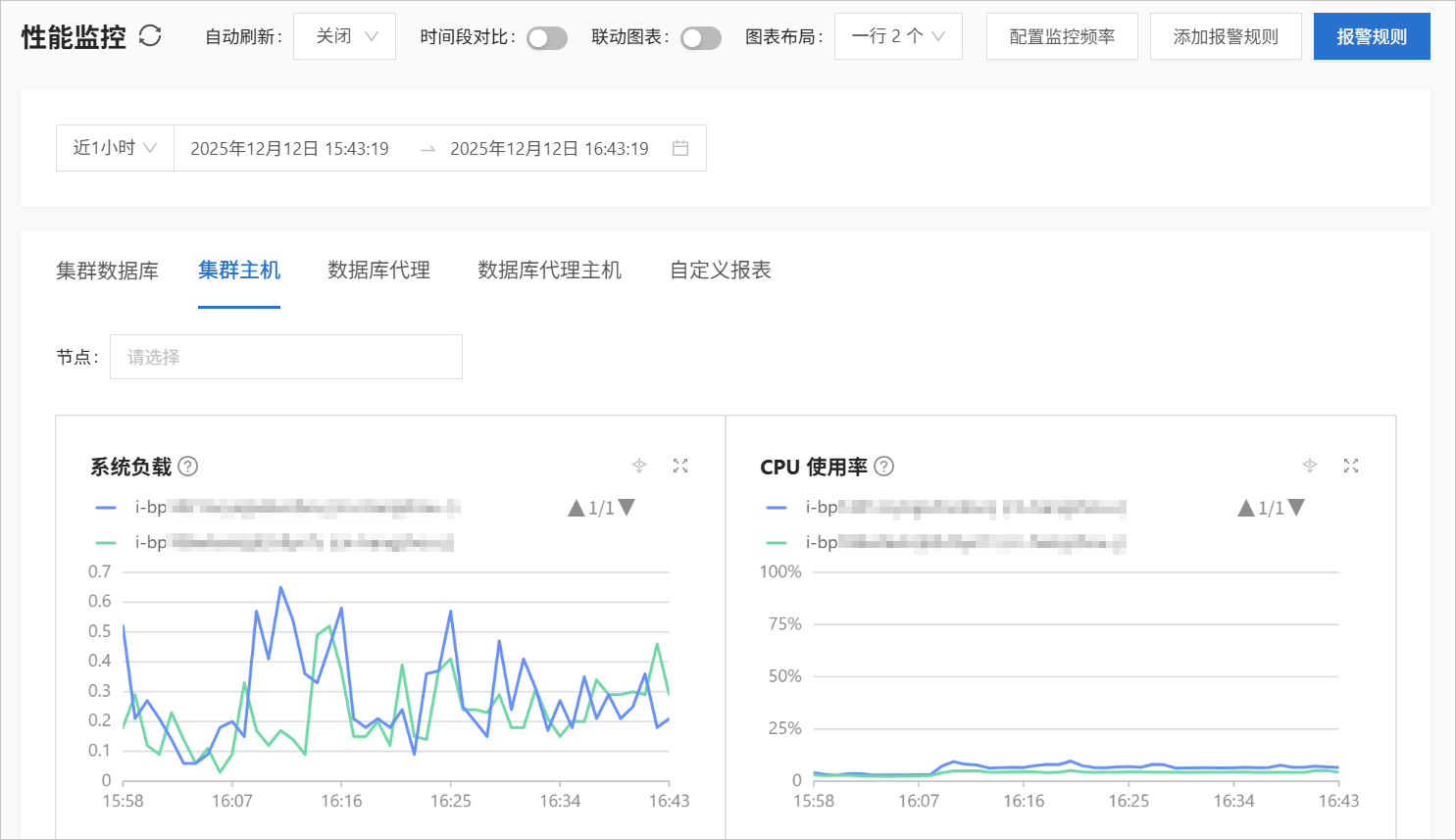Hide the green series in 系统负载 legend
The image size is (1456, 840).
point(275,542)
